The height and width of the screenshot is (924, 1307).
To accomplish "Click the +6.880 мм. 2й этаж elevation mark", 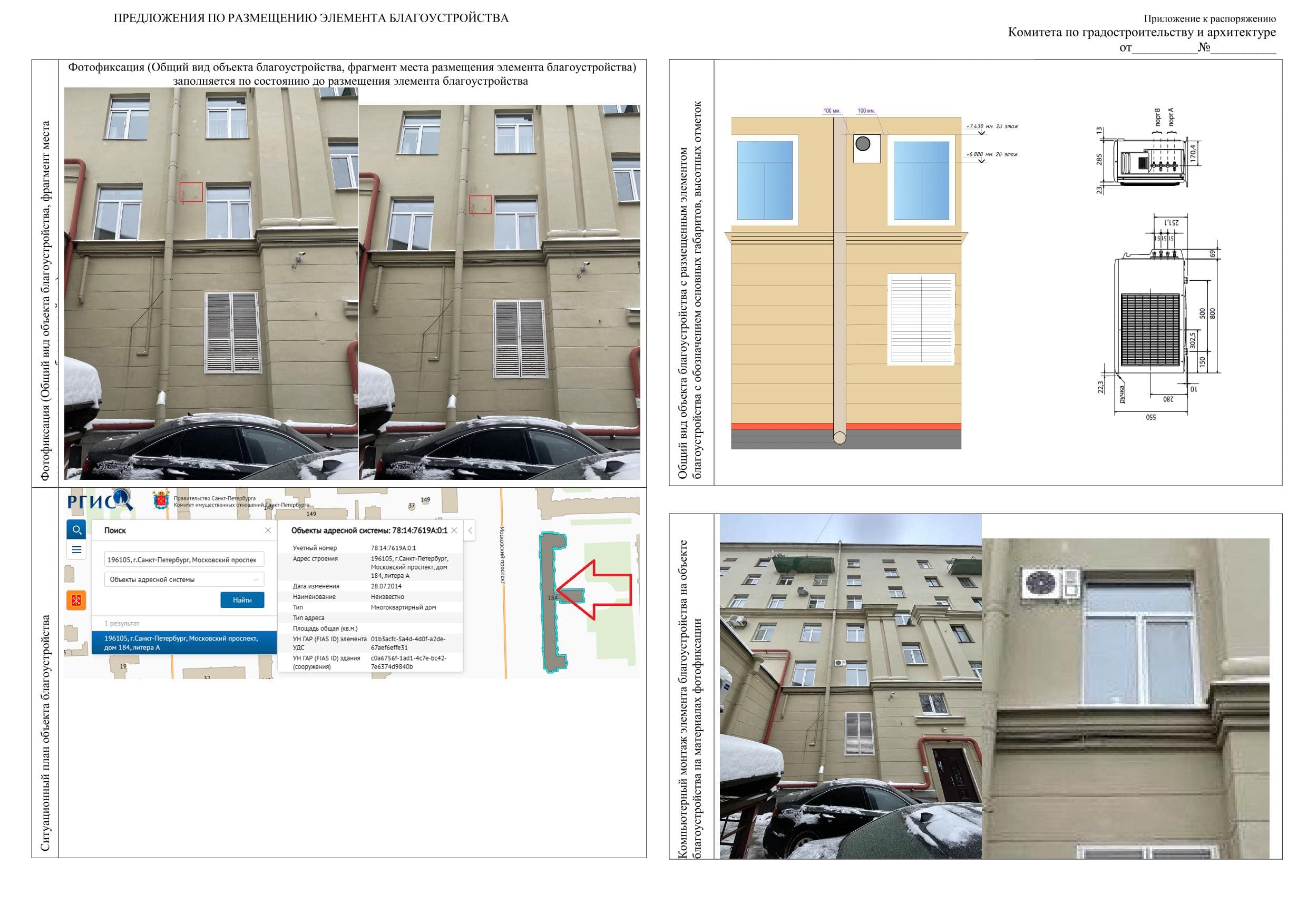I will pos(992,154).
